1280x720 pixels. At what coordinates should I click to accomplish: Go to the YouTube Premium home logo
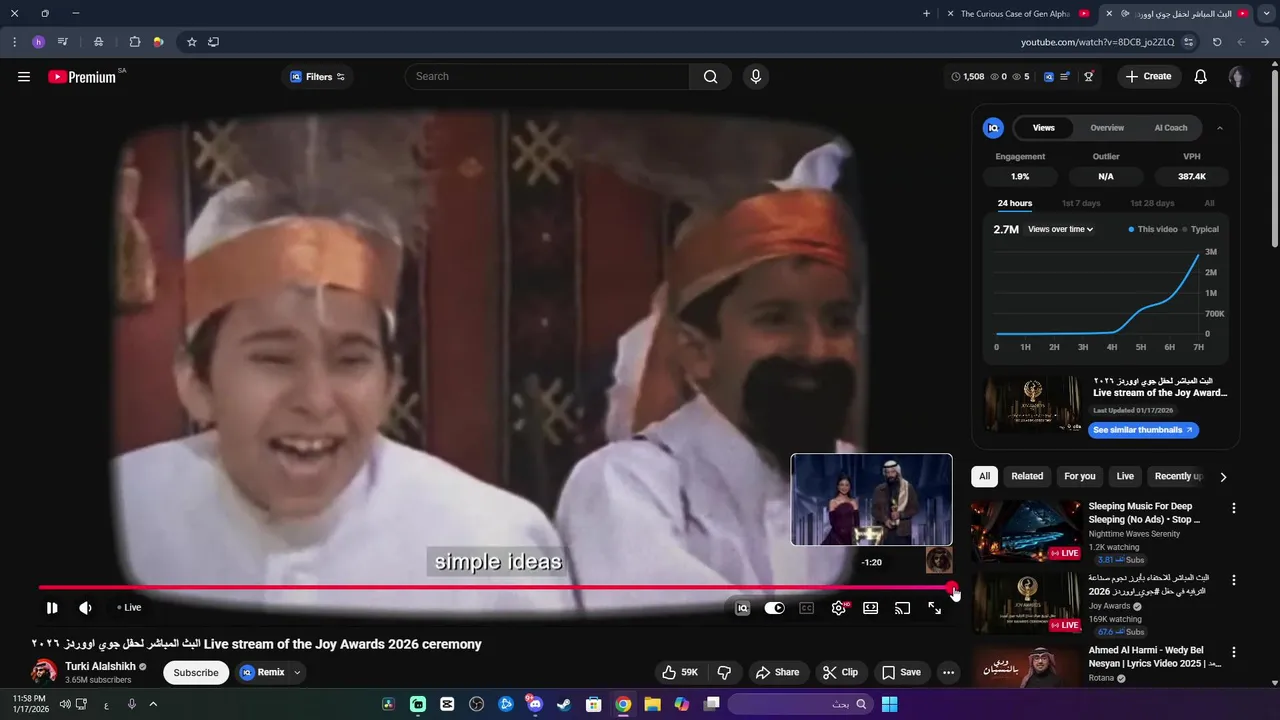point(82,77)
